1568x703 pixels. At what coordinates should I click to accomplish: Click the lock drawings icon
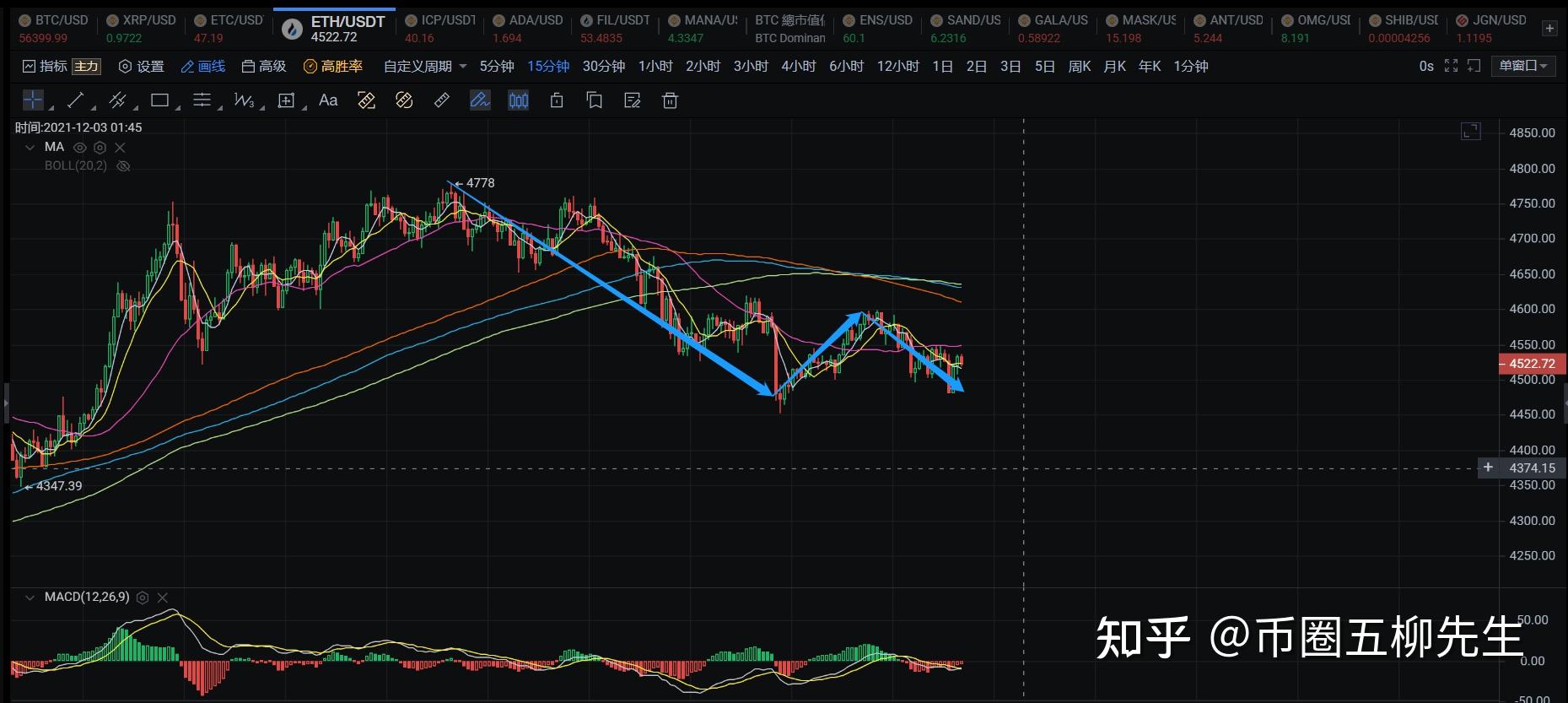[x=557, y=100]
